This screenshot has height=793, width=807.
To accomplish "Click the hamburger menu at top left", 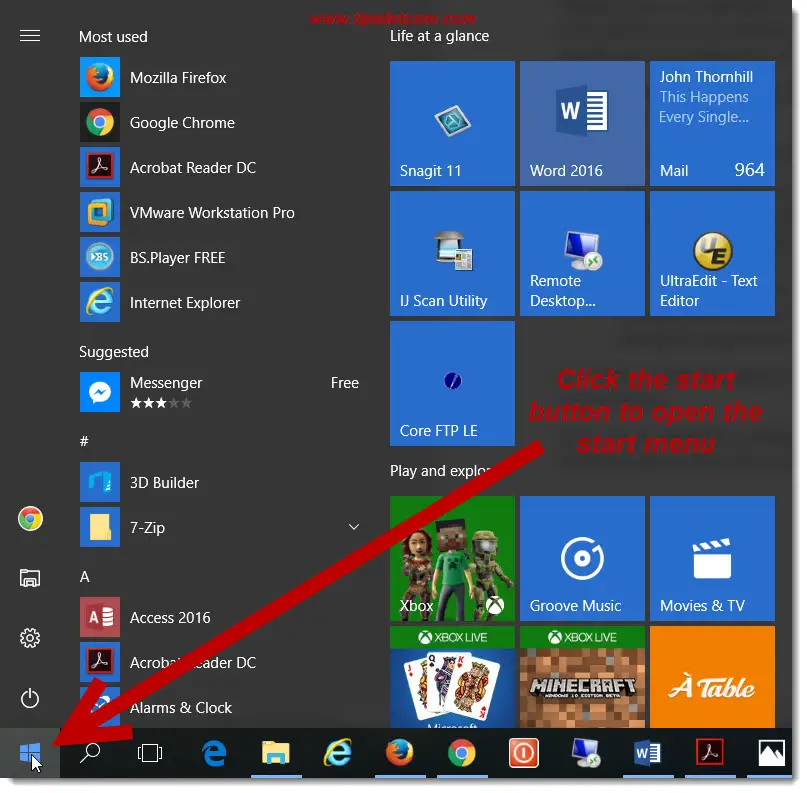I will [x=30, y=36].
